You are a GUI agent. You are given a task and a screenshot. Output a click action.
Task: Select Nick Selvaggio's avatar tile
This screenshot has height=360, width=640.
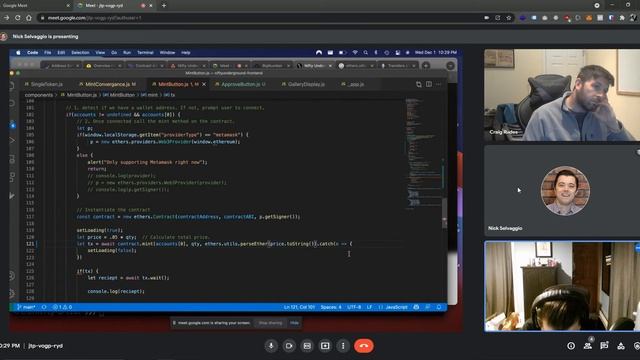(562, 191)
